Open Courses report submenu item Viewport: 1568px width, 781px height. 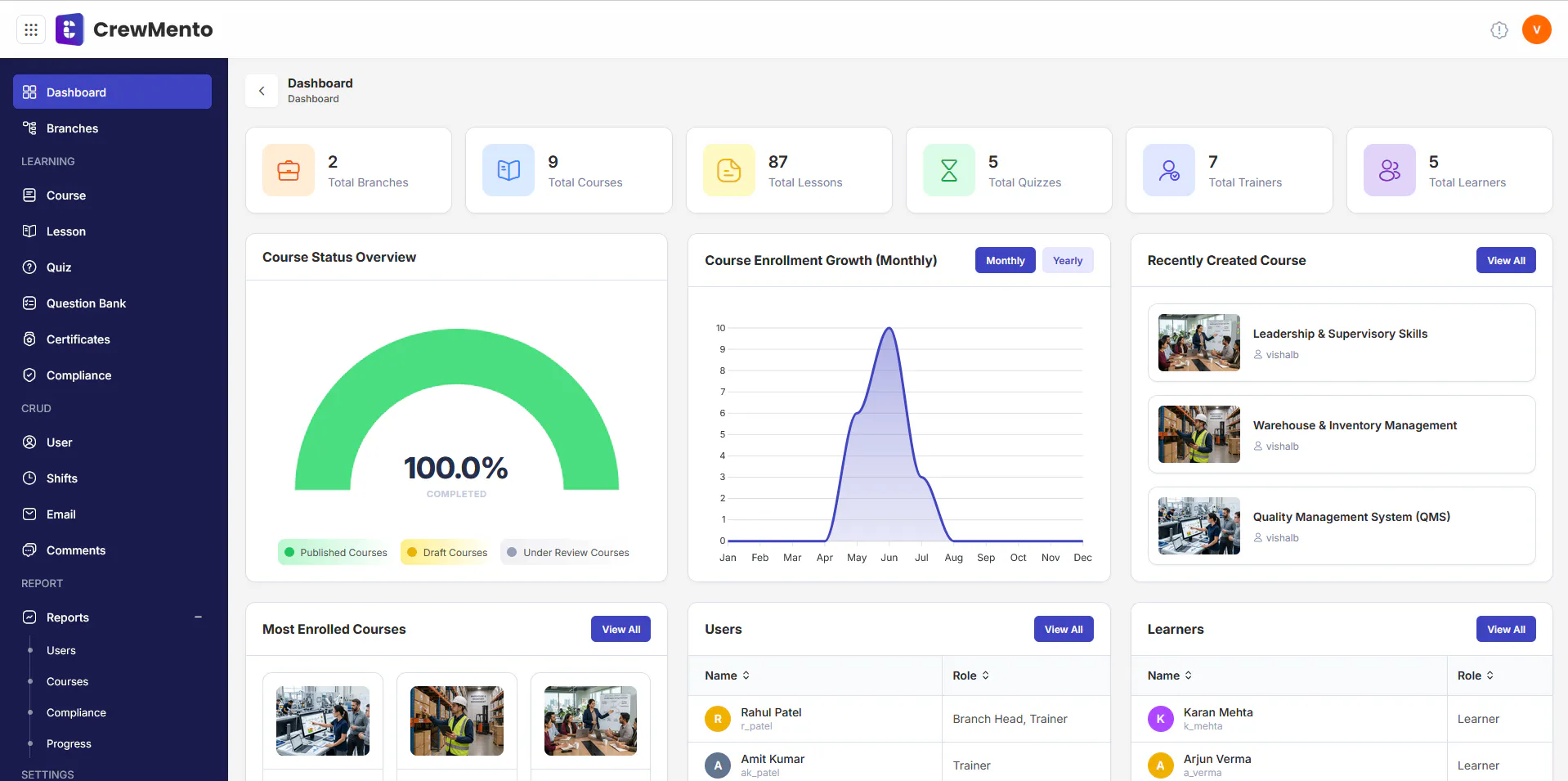pos(67,681)
